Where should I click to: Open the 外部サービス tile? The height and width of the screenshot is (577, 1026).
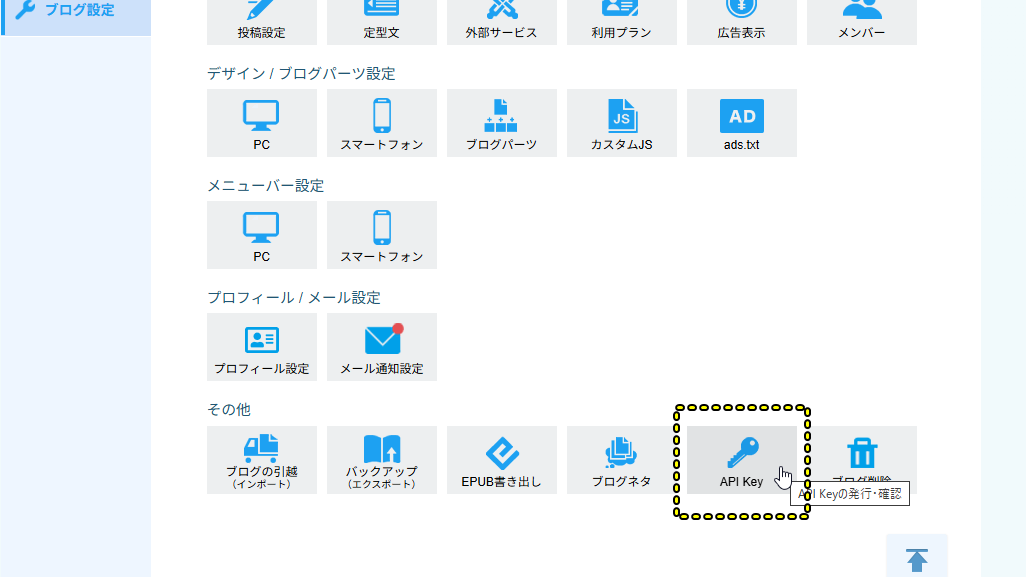pyautogui.click(x=502, y=22)
